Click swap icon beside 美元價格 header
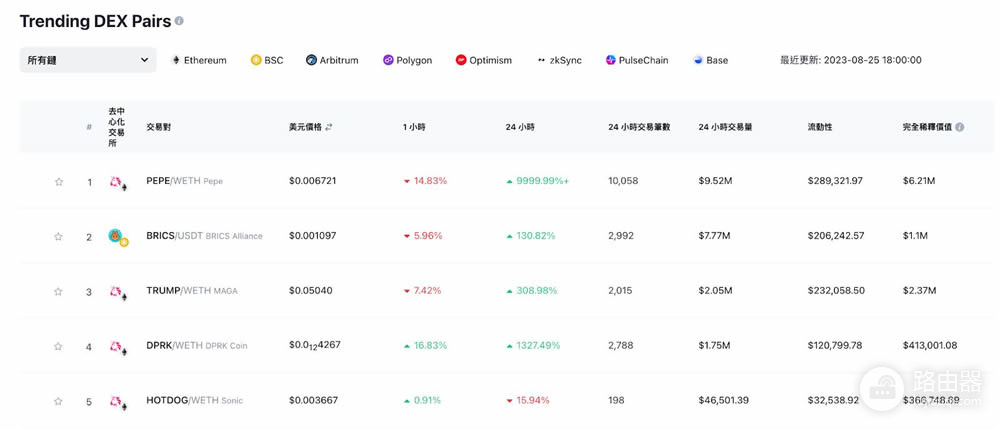Image resolution: width=1000 pixels, height=429 pixels. click(328, 127)
